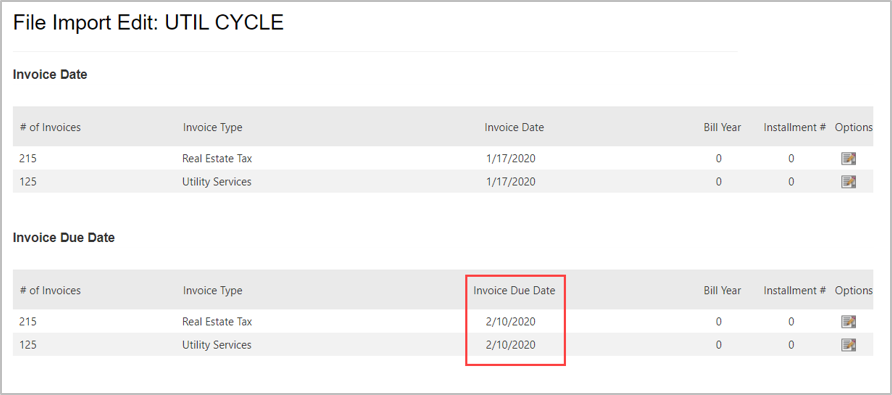The height and width of the screenshot is (395, 892).
Task: Click Installment # header in Invoice Due Date table
Action: (x=795, y=290)
